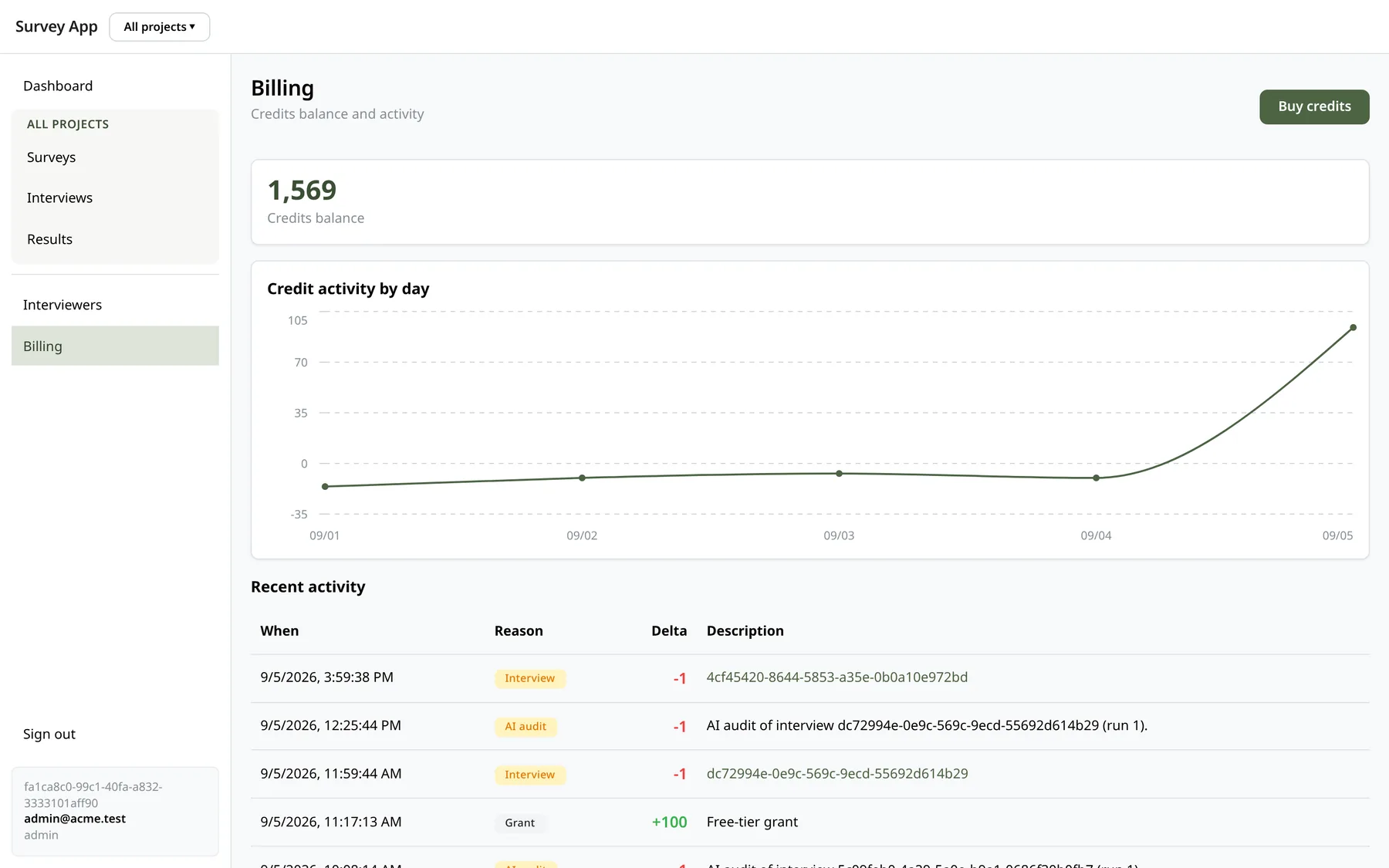Click the Buy credits button
Viewport: 1389px width, 868px height.
coord(1314,106)
